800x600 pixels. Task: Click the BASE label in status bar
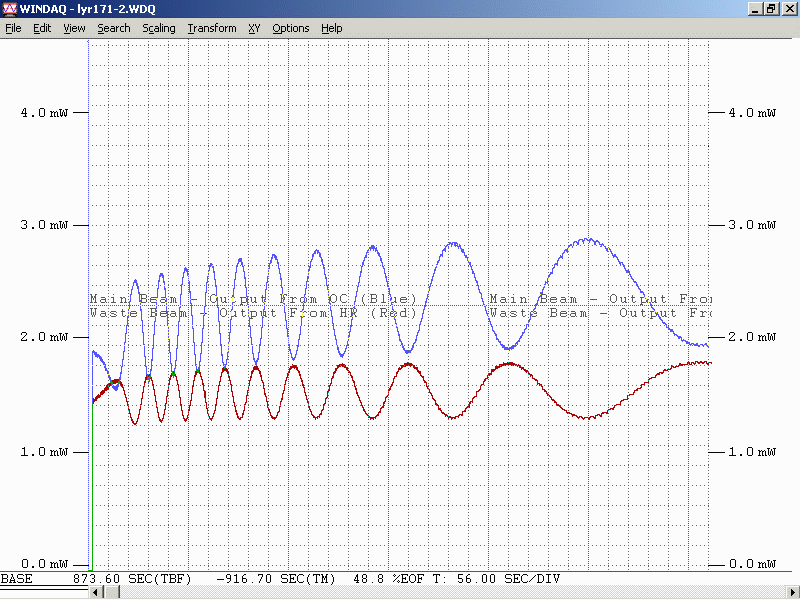coord(16,579)
